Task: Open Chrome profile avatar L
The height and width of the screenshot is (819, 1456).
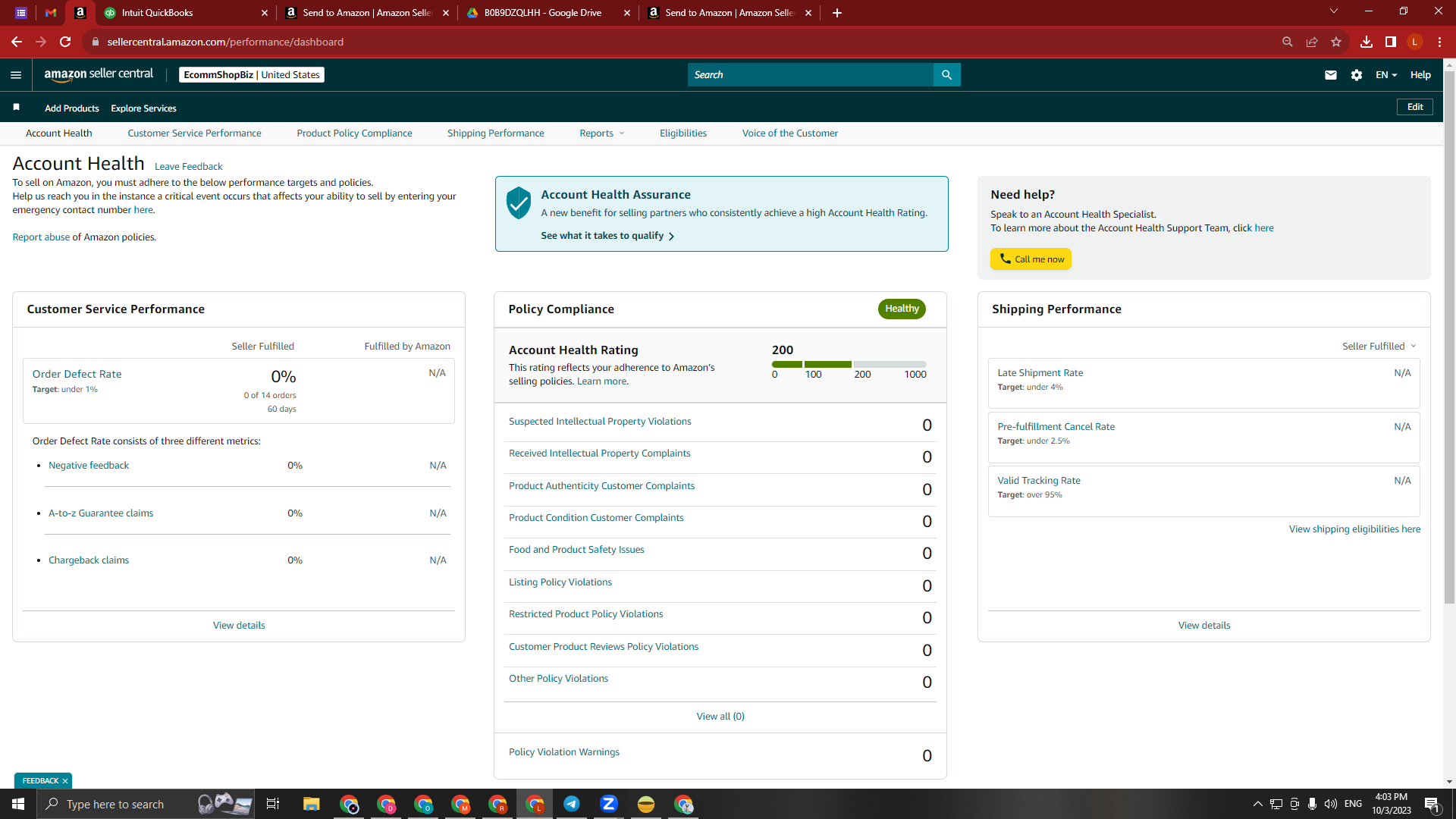Action: click(x=1415, y=42)
